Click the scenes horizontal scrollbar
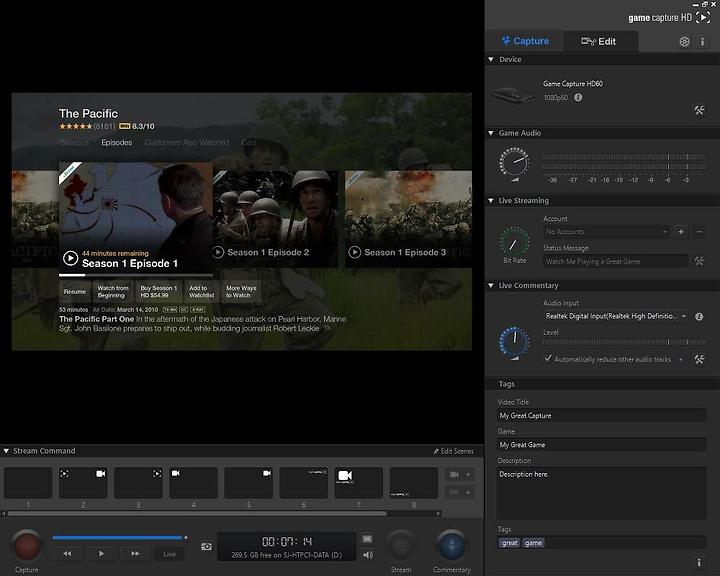Viewport: 720px width, 576px height. coord(197,514)
